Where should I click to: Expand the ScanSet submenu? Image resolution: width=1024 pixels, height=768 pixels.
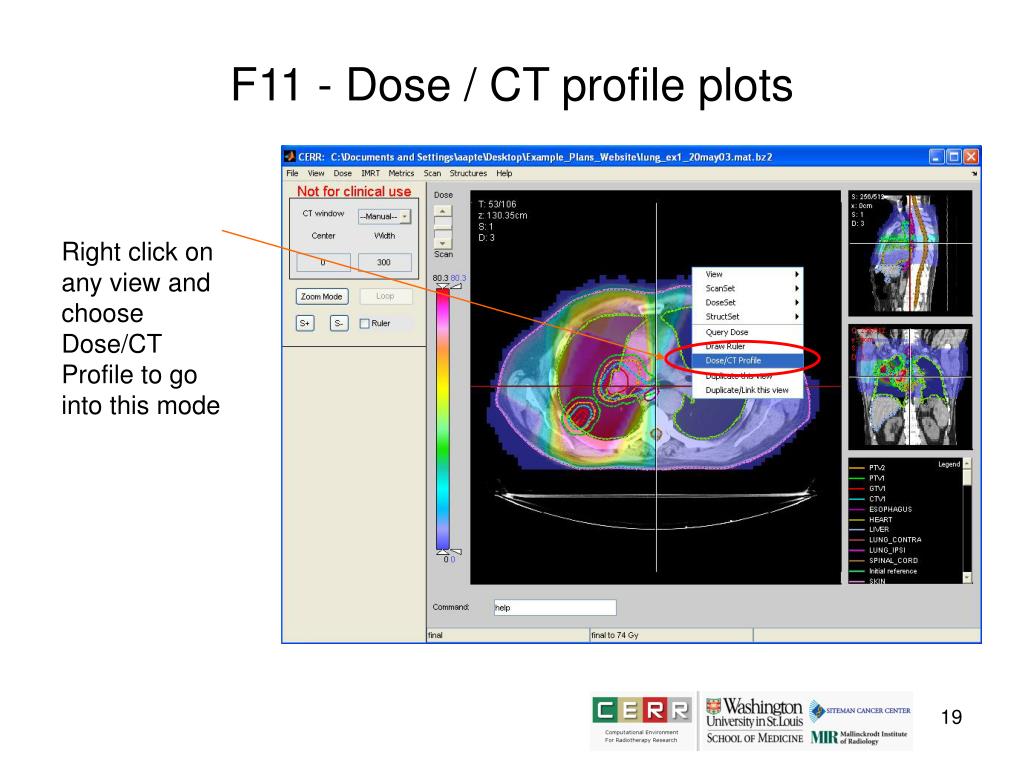(748, 289)
